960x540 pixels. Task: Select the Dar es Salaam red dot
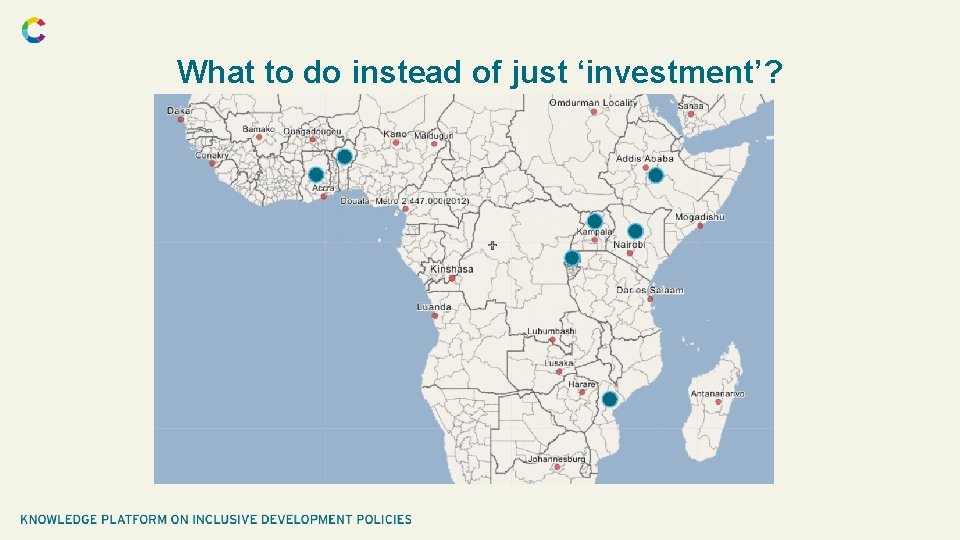[650, 299]
